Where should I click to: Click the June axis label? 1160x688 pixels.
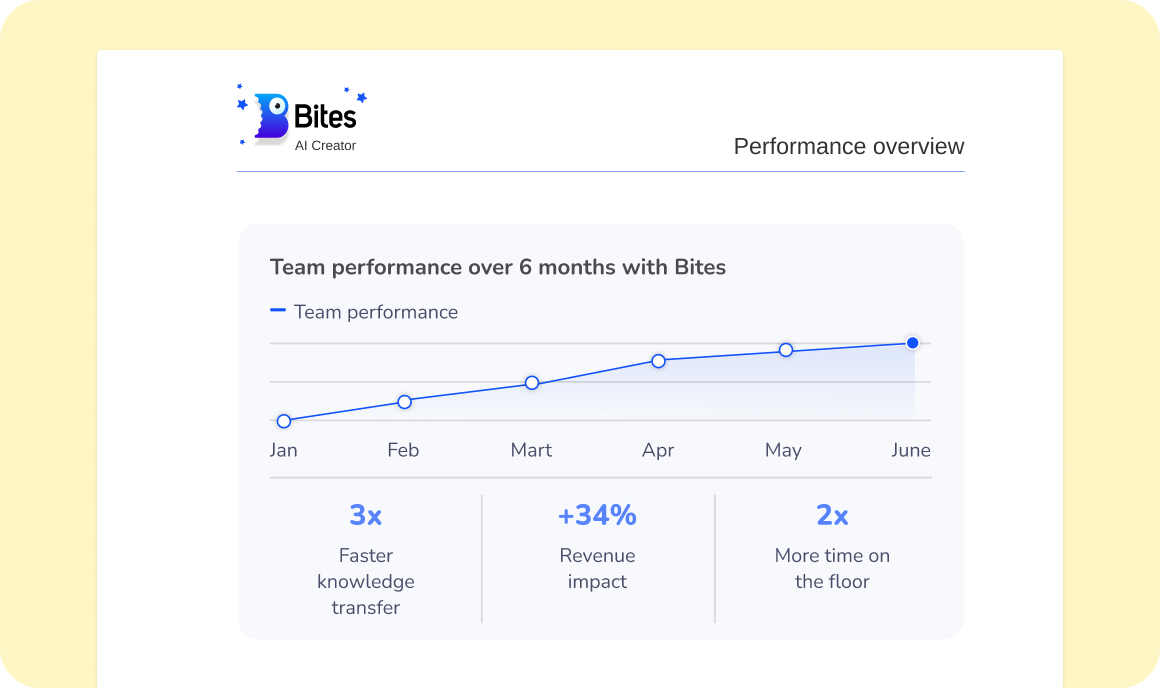[x=911, y=450]
